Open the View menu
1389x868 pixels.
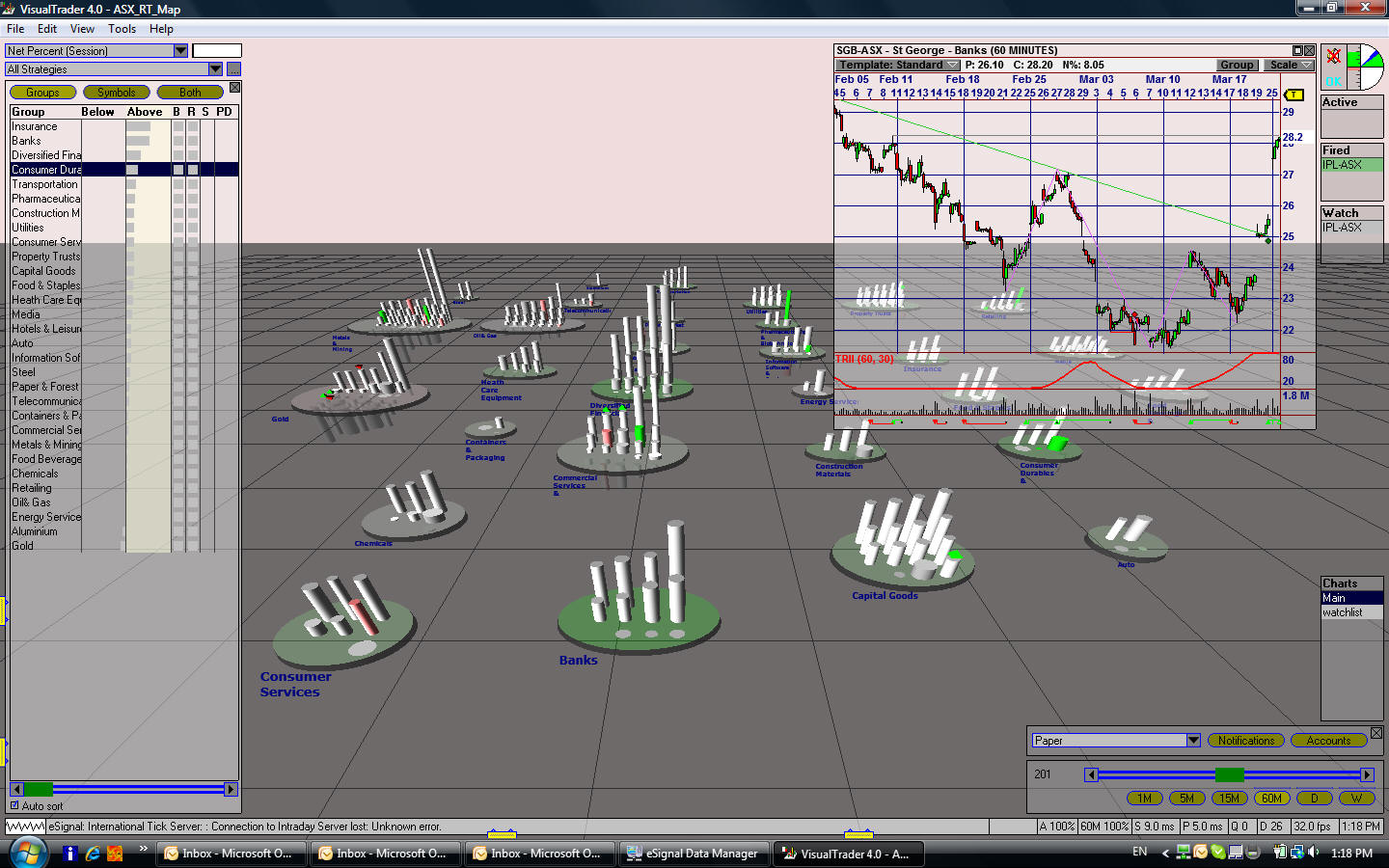click(x=82, y=29)
